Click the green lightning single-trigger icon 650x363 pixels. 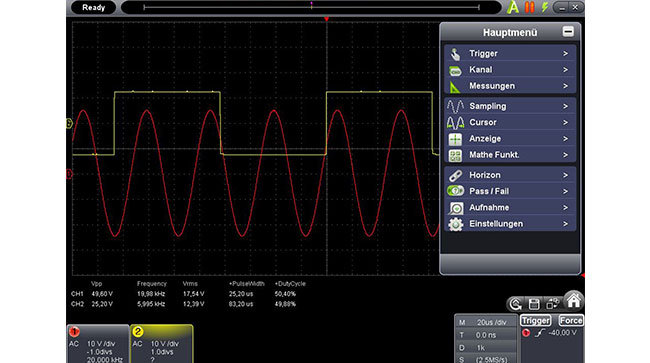pos(544,7)
